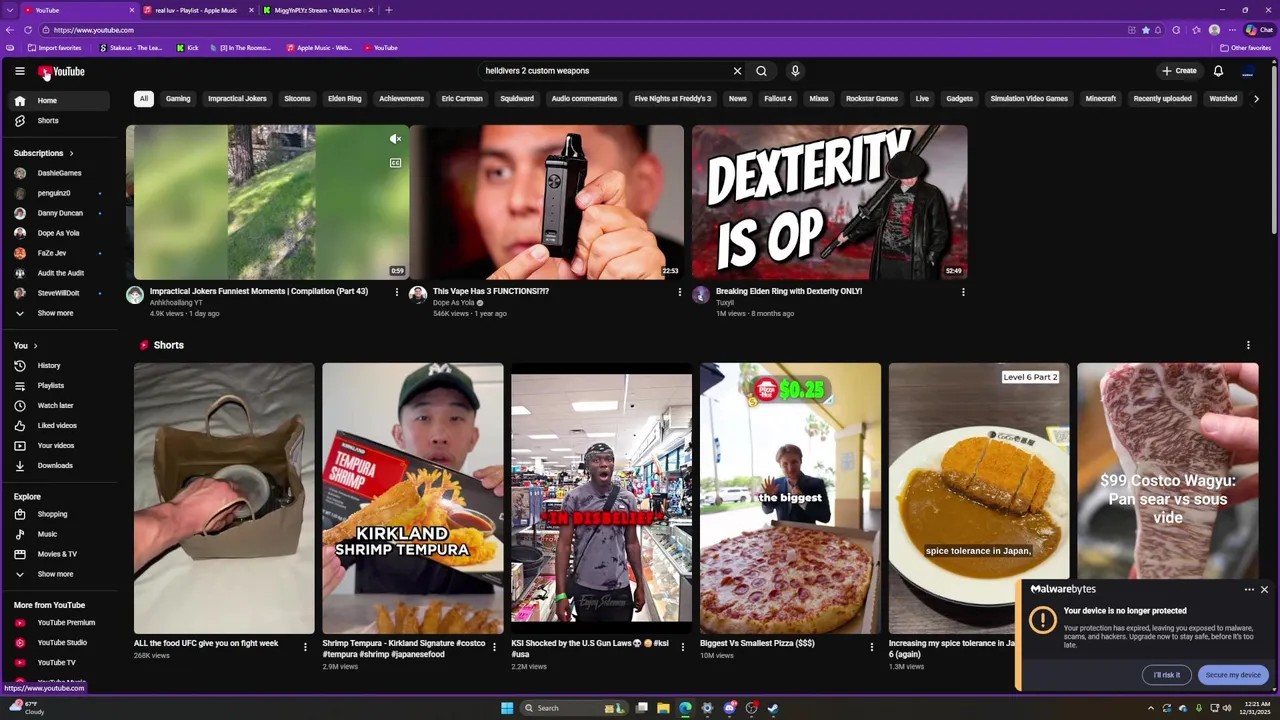This screenshot has height=720, width=1280.
Task: Open the notifications bell
Action: point(1218,71)
